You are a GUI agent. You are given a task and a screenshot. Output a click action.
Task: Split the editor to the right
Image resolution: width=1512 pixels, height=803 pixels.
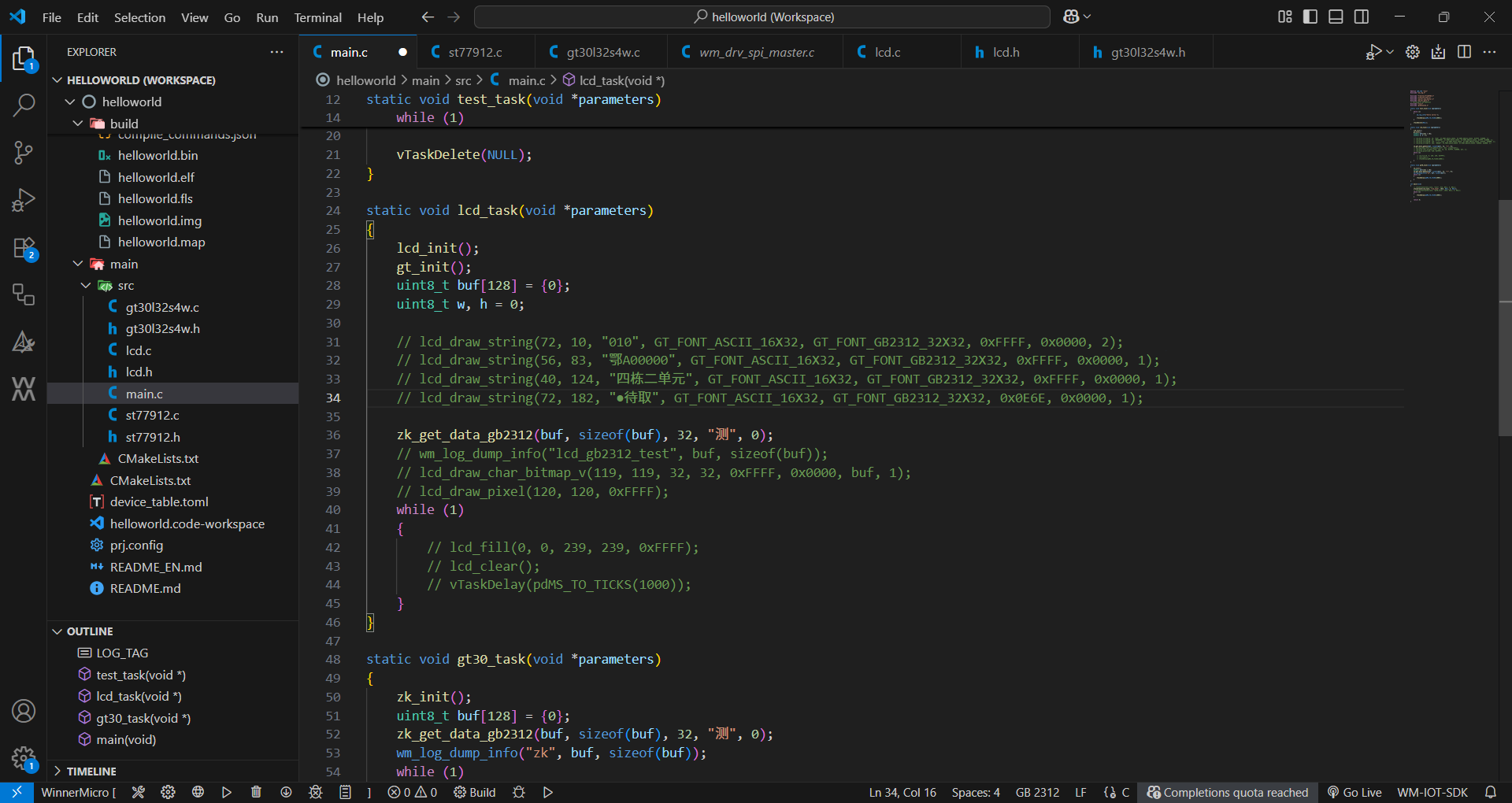1465,52
